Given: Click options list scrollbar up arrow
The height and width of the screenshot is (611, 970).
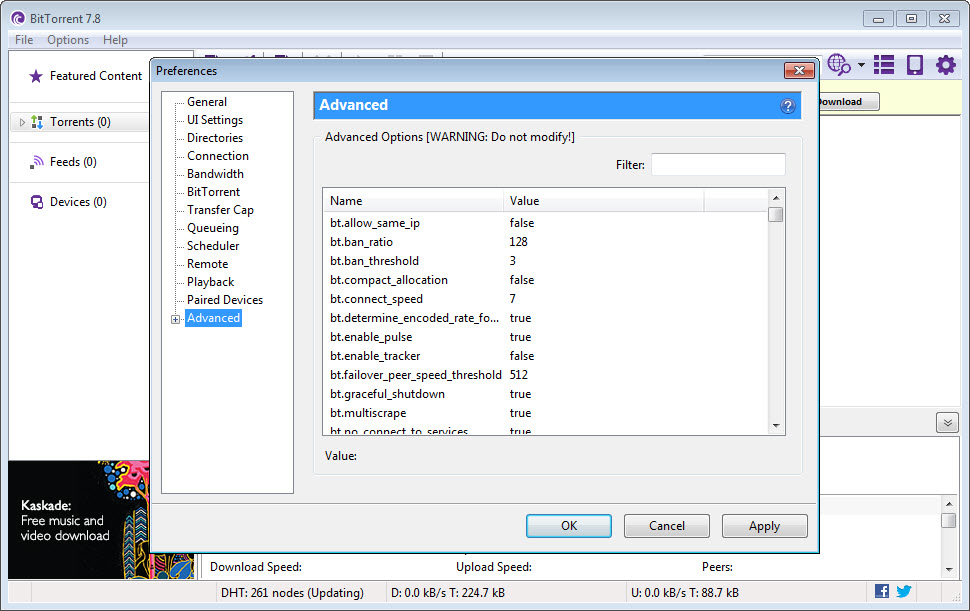Looking at the screenshot, I should pos(776,198).
